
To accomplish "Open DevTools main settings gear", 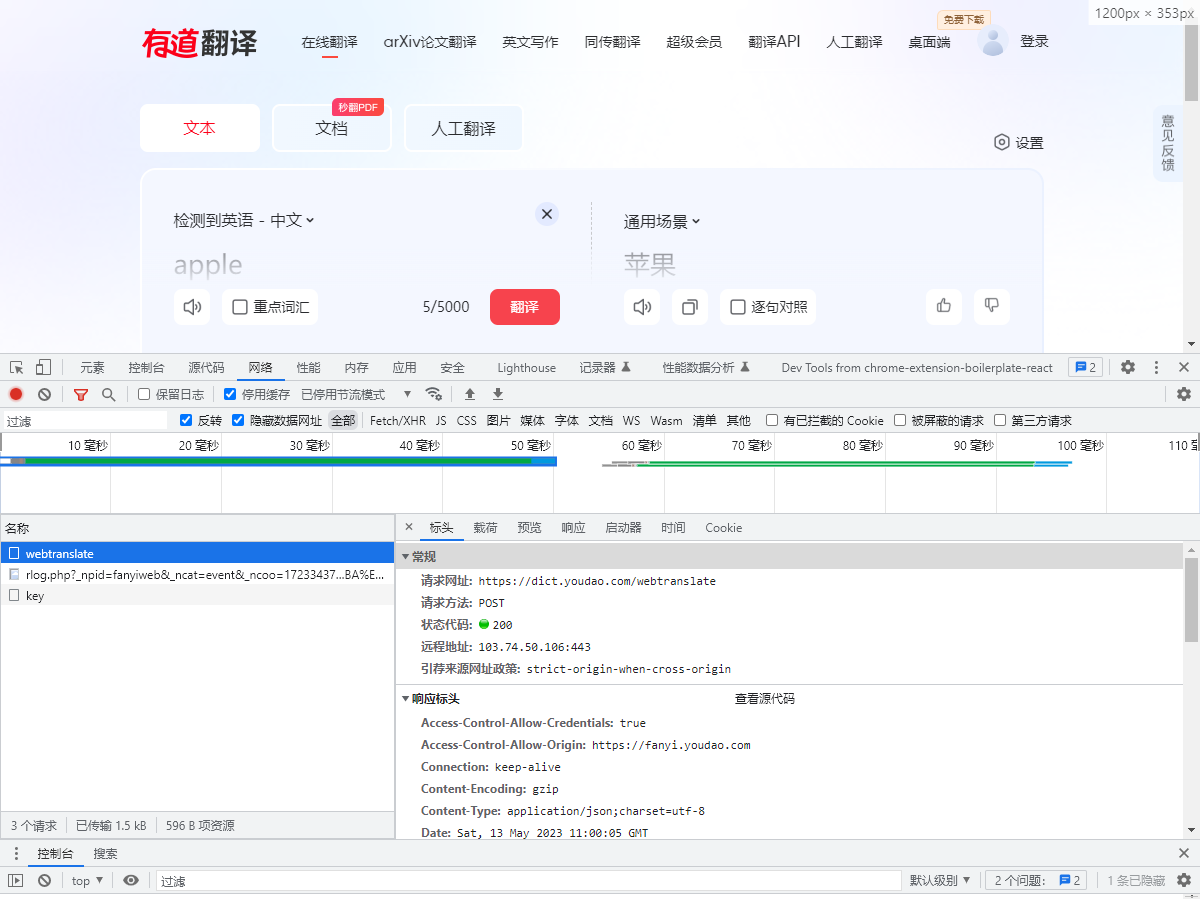I will (x=1128, y=367).
